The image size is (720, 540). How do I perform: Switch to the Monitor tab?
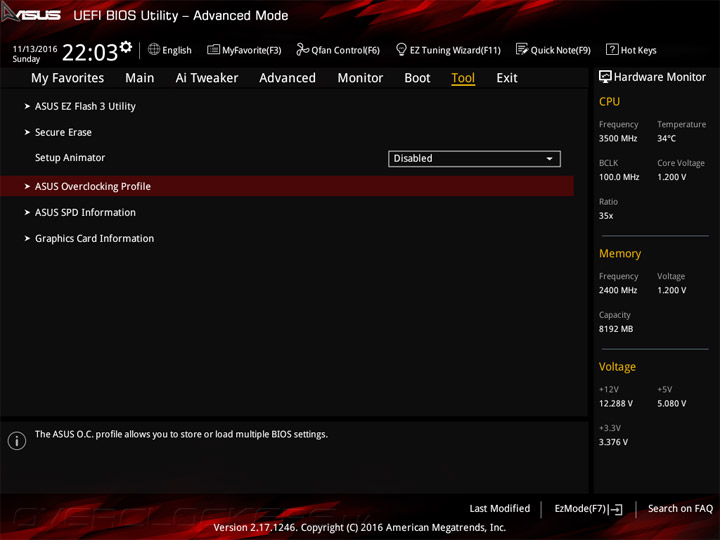point(360,78)
